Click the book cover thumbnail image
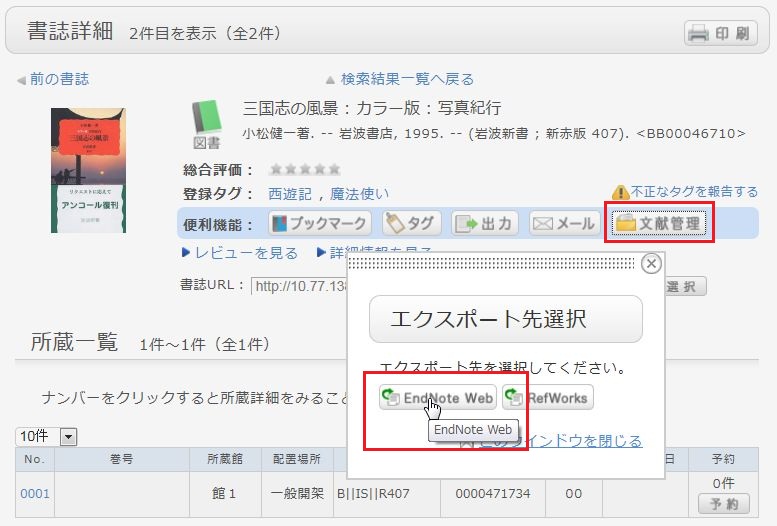 click(x=88, y=170)
